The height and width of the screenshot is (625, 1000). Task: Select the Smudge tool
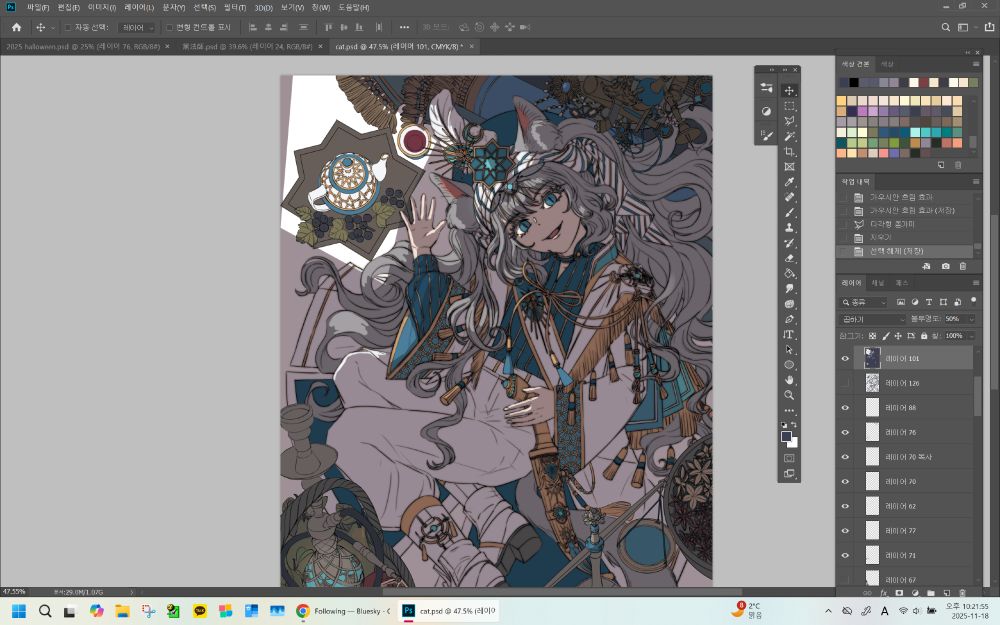click(x=789, y=289)
